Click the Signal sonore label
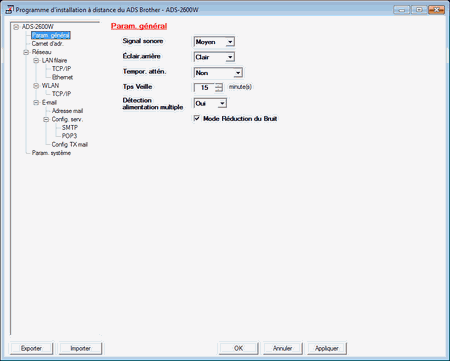Screen dimensions: 450x361 click(143, 41)
